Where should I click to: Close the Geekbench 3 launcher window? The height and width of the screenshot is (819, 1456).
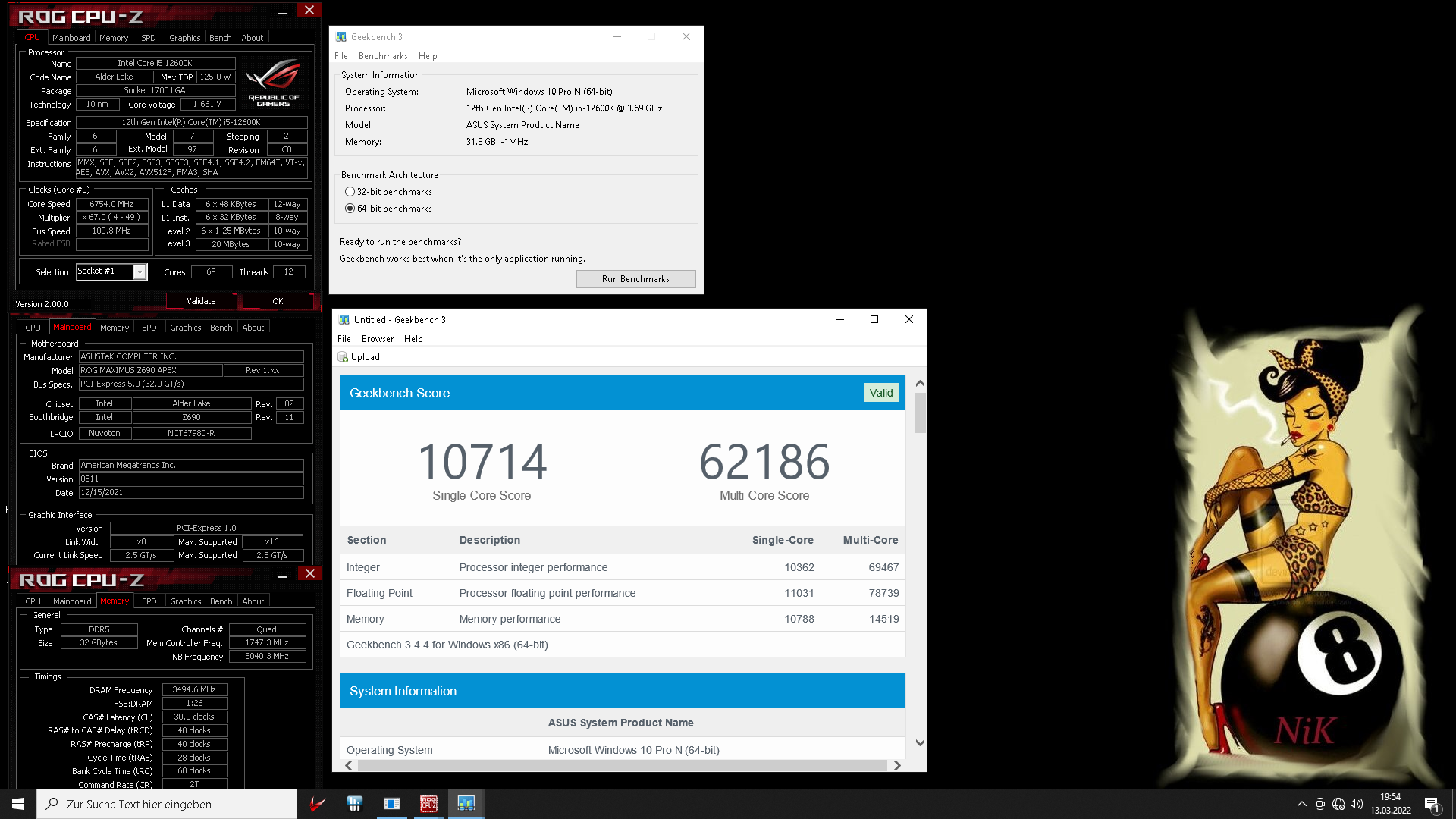[x=686, y=36]
